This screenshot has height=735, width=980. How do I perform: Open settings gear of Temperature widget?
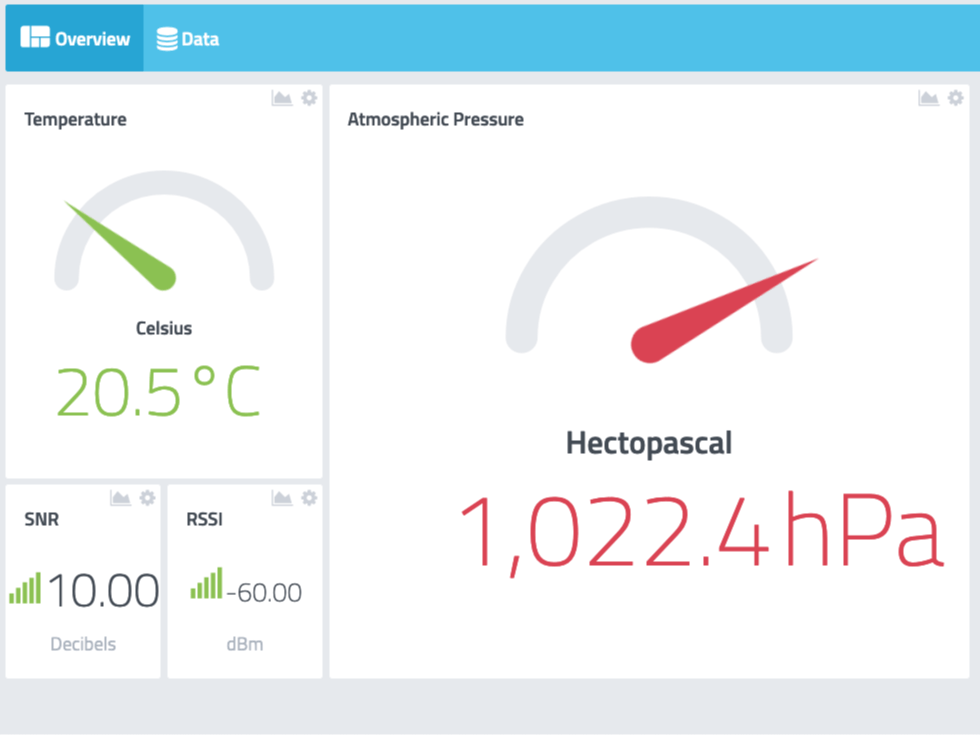click(x=309, y=98)
